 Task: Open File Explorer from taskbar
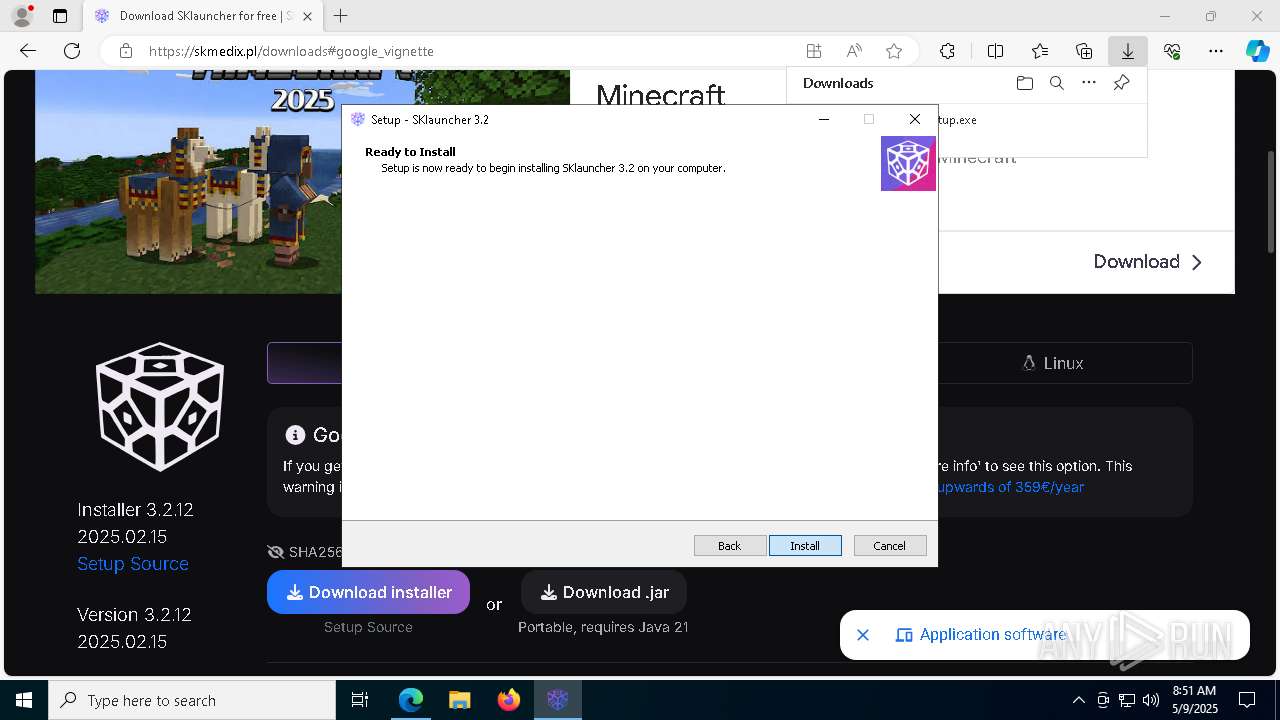point(460,700)
